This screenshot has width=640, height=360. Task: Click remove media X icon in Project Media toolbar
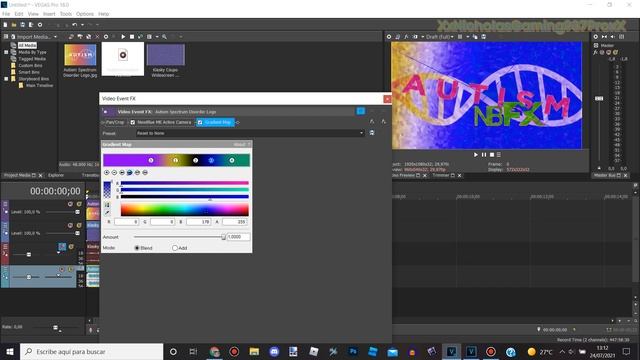point(97,37)
